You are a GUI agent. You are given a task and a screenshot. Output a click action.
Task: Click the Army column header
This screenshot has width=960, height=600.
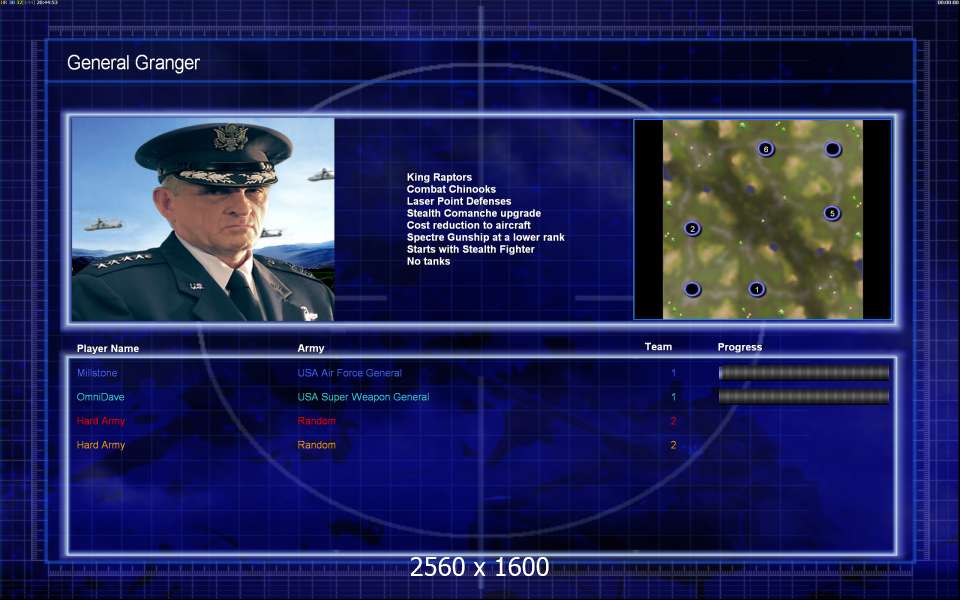(x=311, y=348)
